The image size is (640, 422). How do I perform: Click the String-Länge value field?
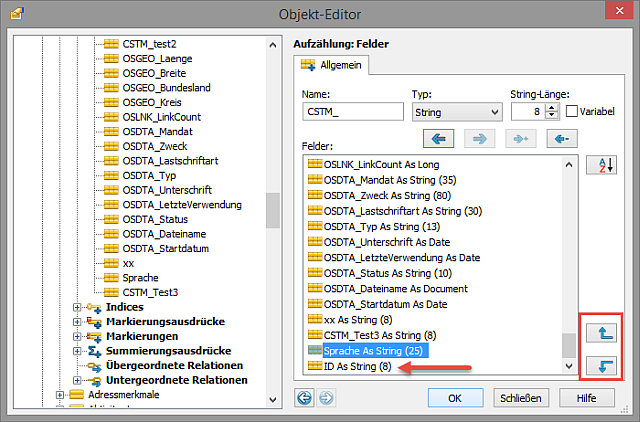tap(529, 111)
